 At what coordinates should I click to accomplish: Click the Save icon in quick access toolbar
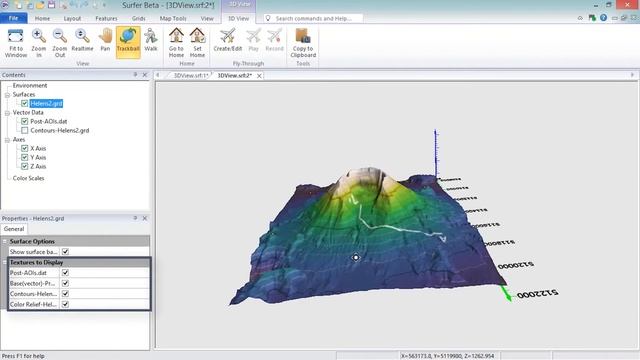pyautogui.click(x=51, y=5)
